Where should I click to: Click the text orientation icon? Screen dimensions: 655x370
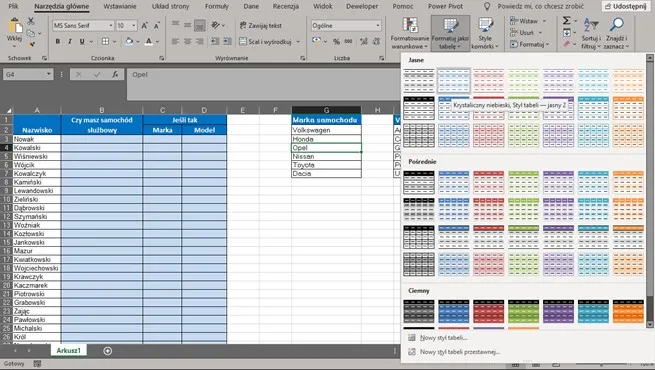[x=216, y=25]
